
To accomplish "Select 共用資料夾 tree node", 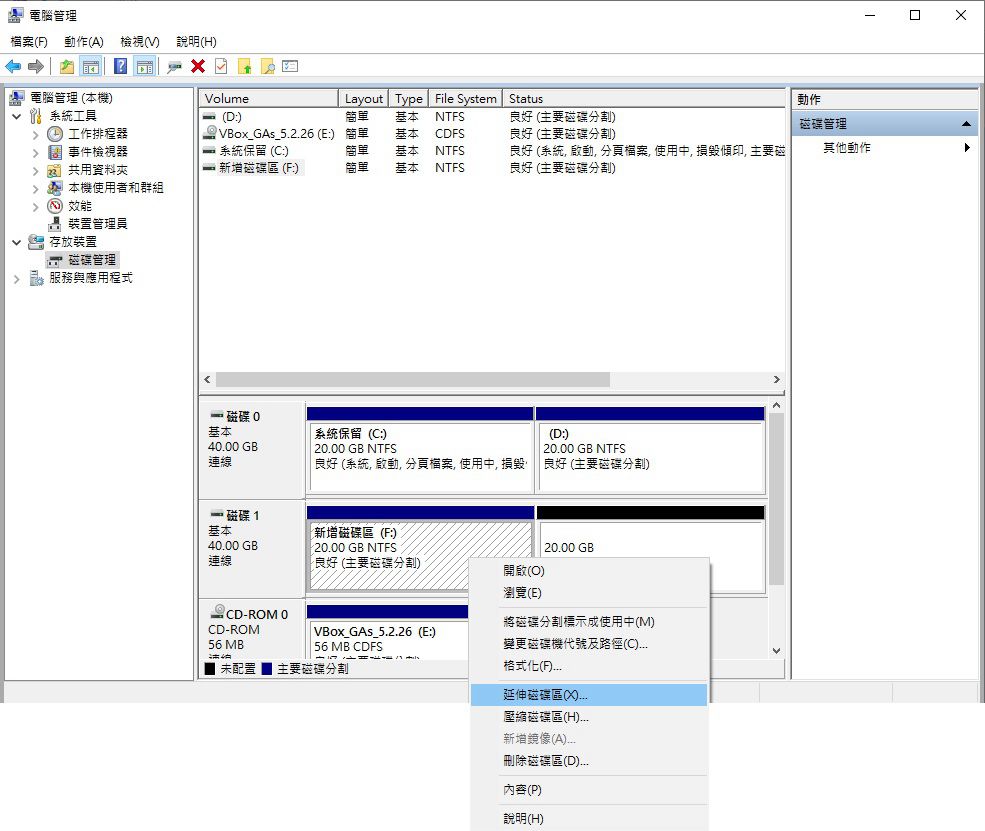I will (98, 170).
